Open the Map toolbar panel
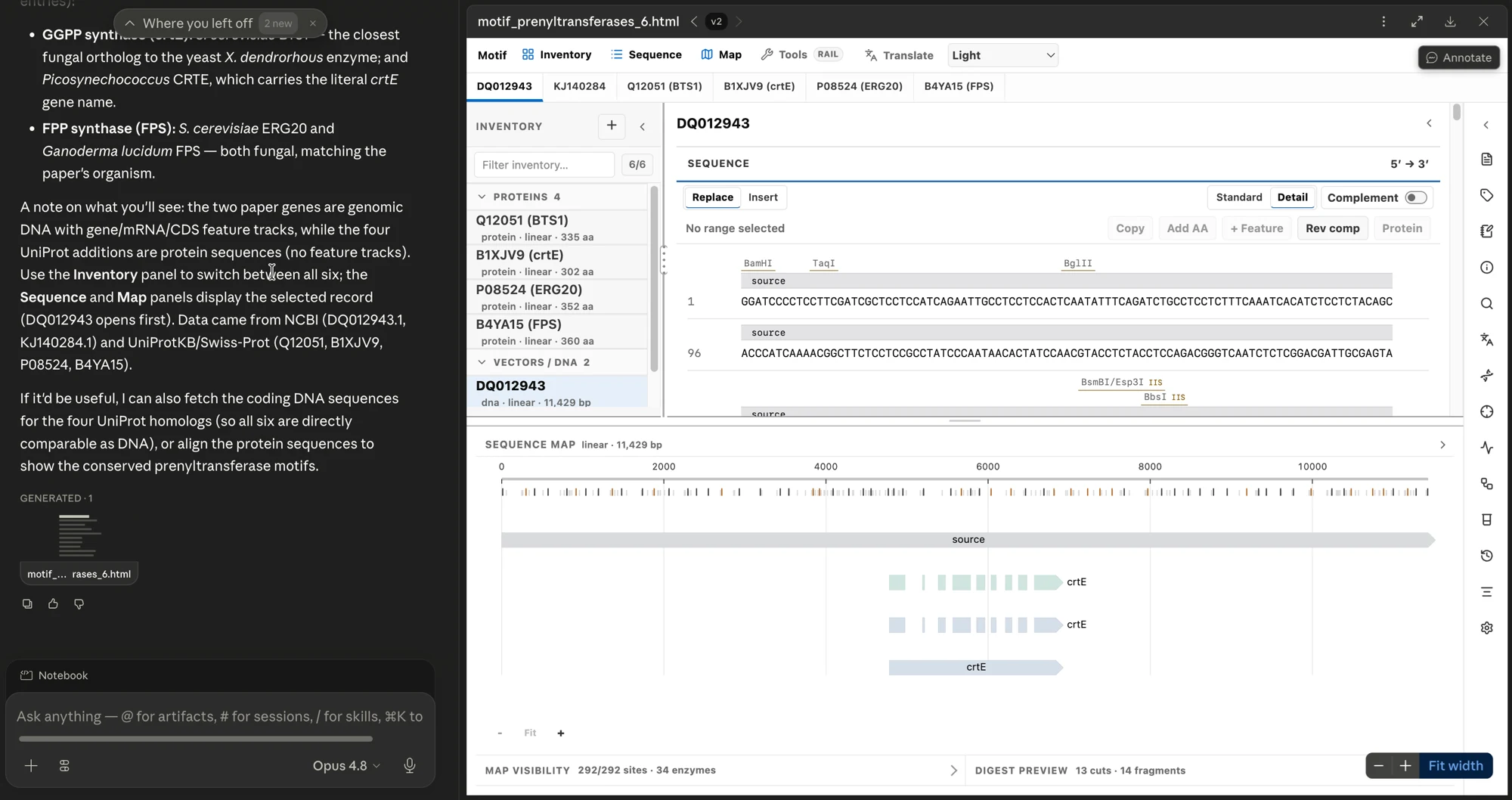This screenshot has height=800, width=1512. click(x=721, y=54)
